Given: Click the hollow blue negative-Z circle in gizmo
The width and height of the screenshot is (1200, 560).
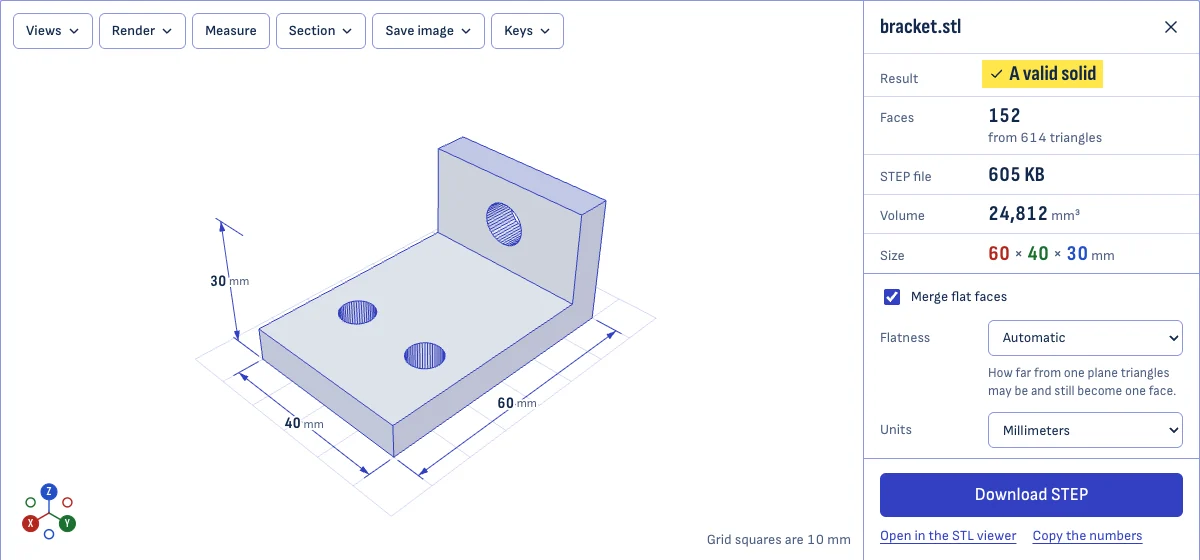Looking at the screenshot, I should [49, 534].
